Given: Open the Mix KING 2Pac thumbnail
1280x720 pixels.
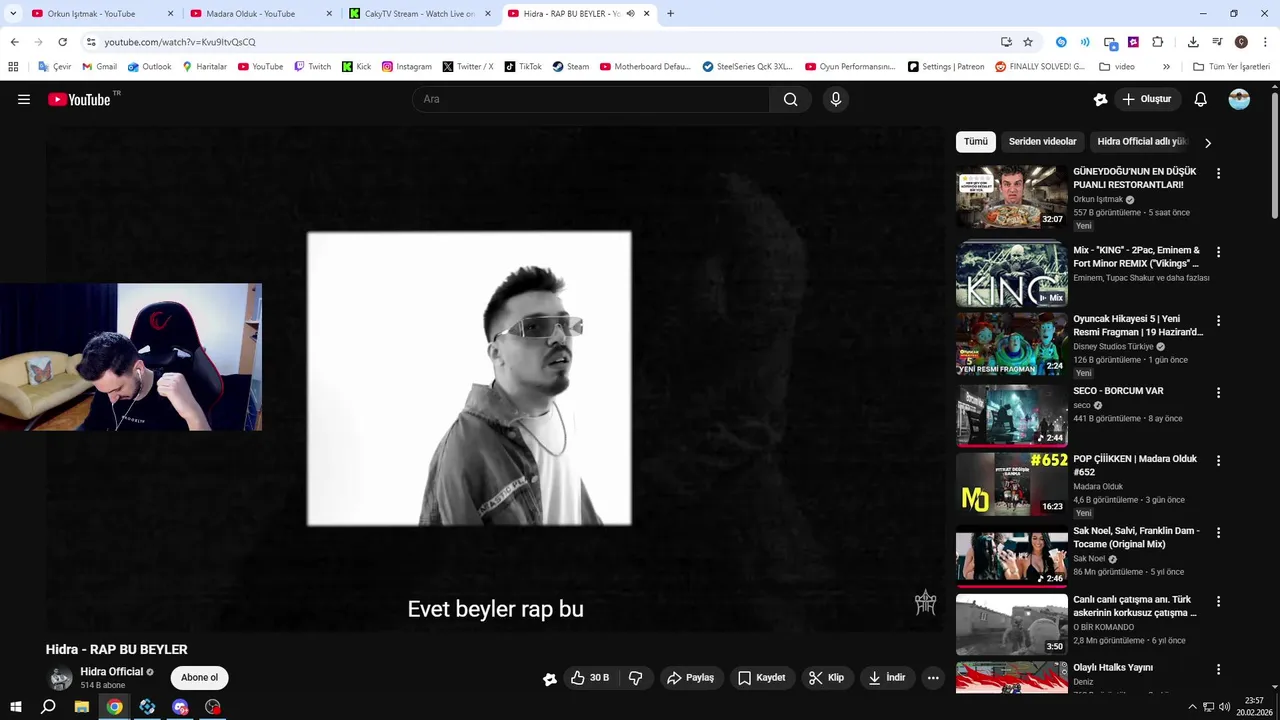Looking at the screenshot, I should [1012, 273].
